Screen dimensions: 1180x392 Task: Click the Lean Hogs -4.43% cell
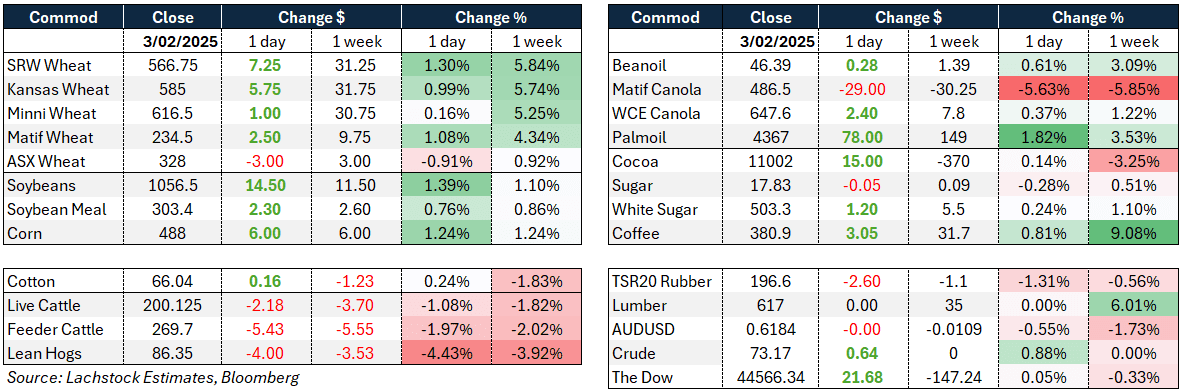click(x=446, y=354)
